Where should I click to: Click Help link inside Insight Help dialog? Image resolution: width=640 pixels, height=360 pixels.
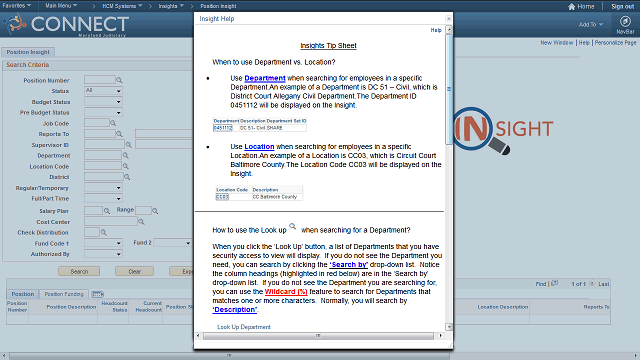coord(436,30)
